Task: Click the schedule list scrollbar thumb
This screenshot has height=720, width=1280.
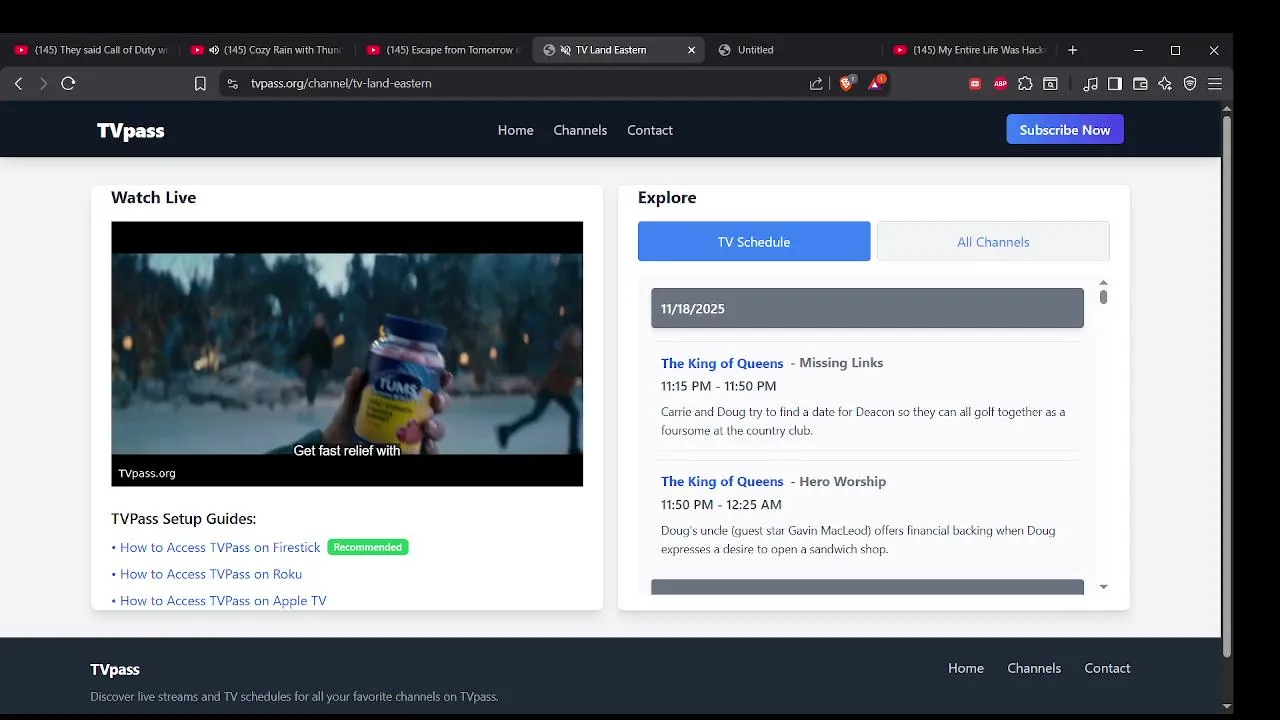Action: click(x=1103, y=297)
